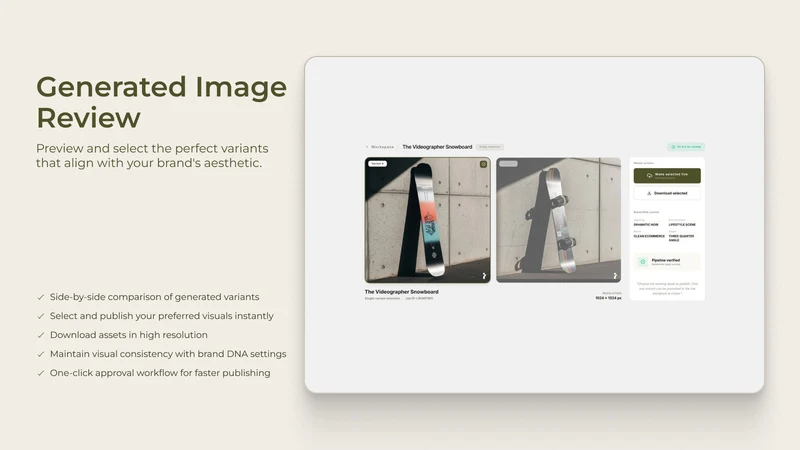Click Download assets in high resolution text
The height and width of the screenshot is (450, 800).
[x=129, y=335]
